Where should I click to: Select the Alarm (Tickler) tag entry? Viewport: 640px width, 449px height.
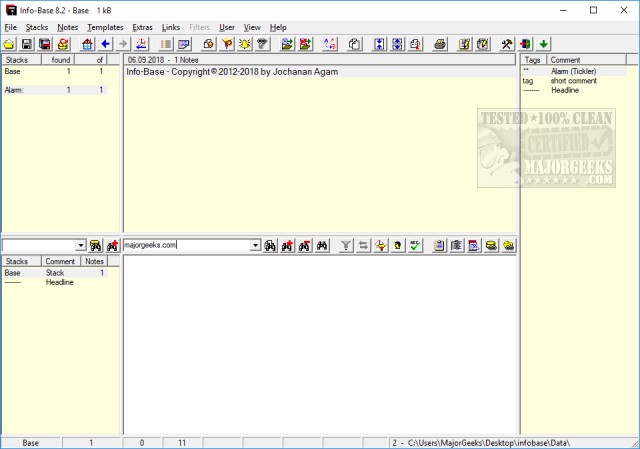pos(575,72)
